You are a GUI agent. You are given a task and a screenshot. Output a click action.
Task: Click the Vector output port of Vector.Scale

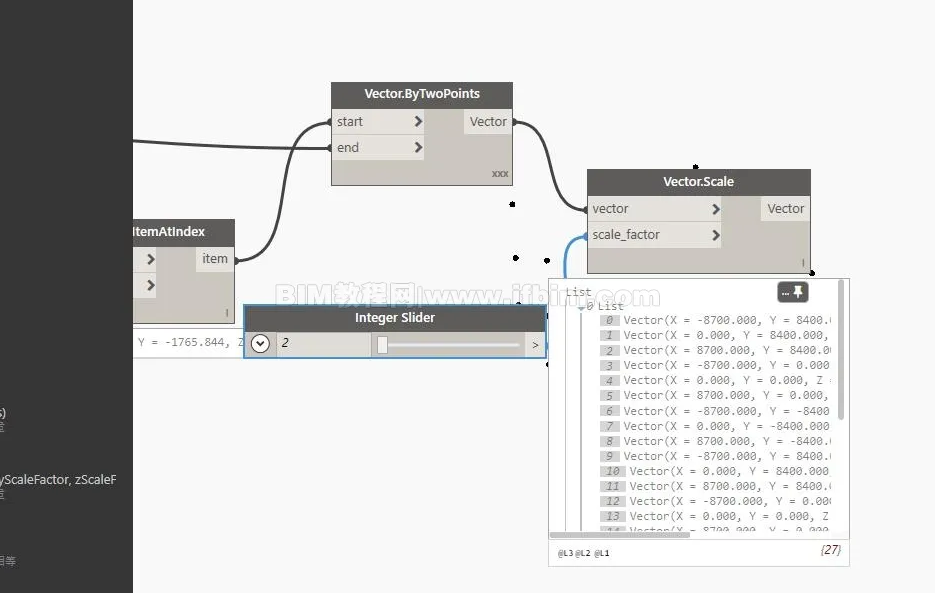[785, 209]
